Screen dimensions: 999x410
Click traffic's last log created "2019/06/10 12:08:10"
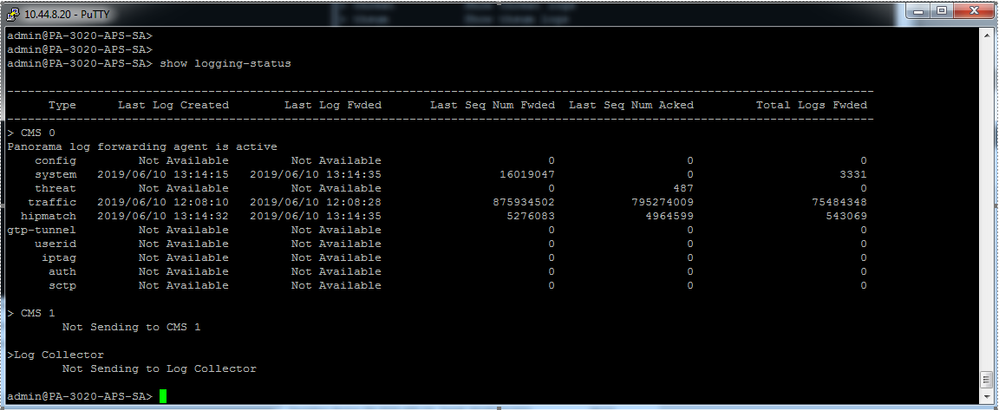[163, 202]
